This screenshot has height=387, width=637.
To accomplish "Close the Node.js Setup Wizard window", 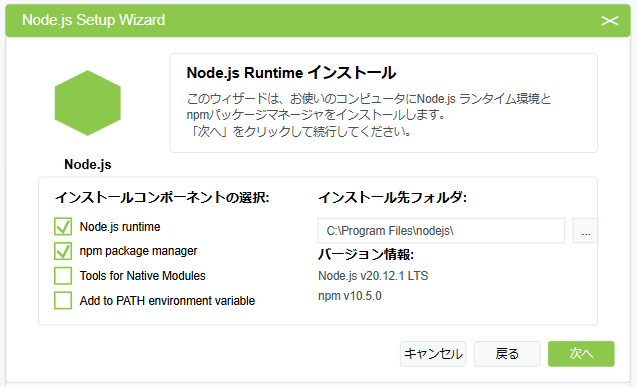I will (609, 21).
